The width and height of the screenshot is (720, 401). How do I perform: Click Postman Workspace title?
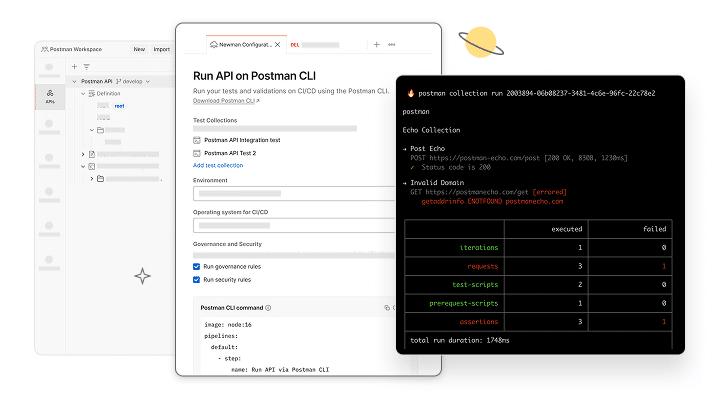coord(76,49)
